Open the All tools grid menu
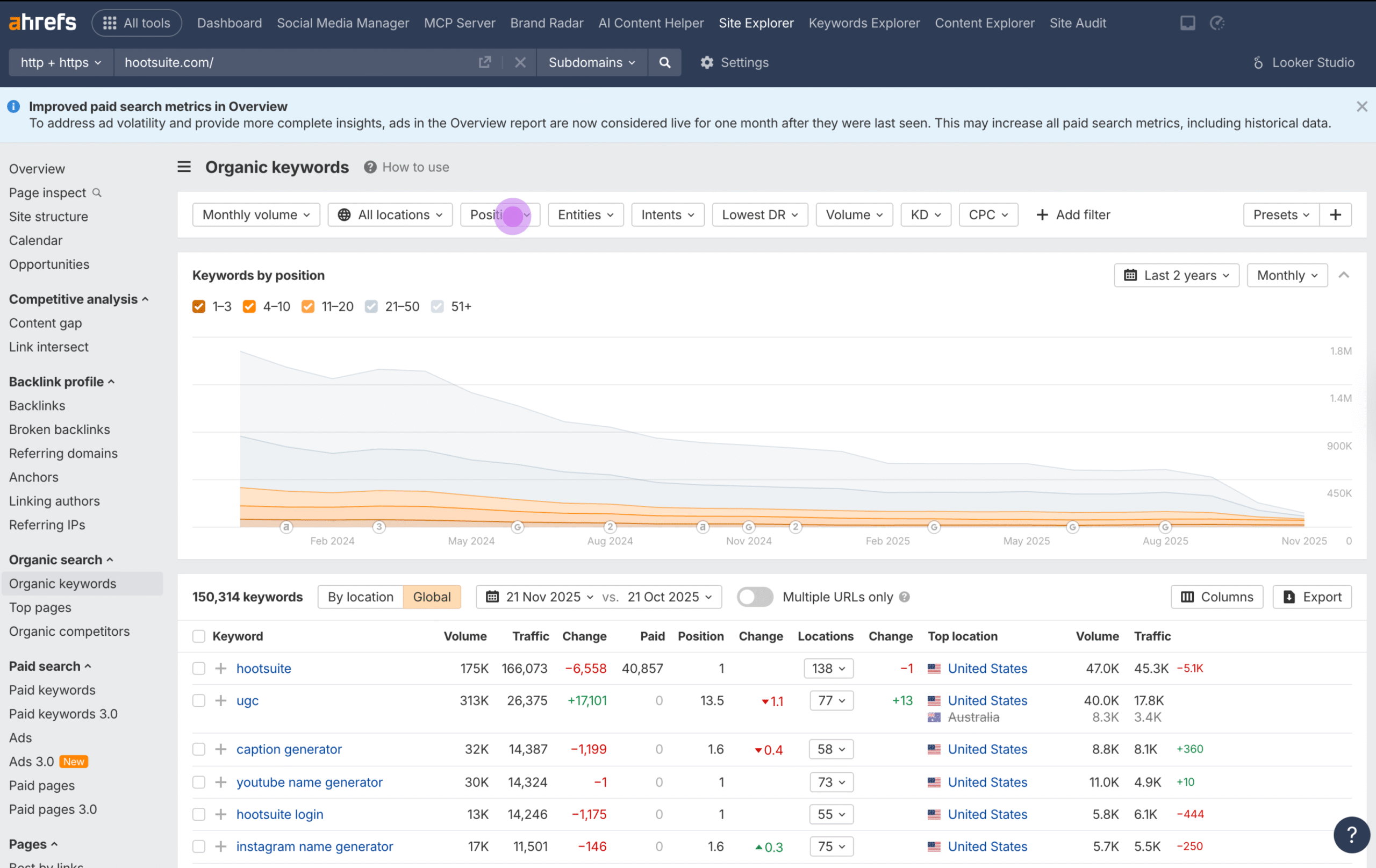Viewport: 1376px width, 868px height. click(137, 23)
